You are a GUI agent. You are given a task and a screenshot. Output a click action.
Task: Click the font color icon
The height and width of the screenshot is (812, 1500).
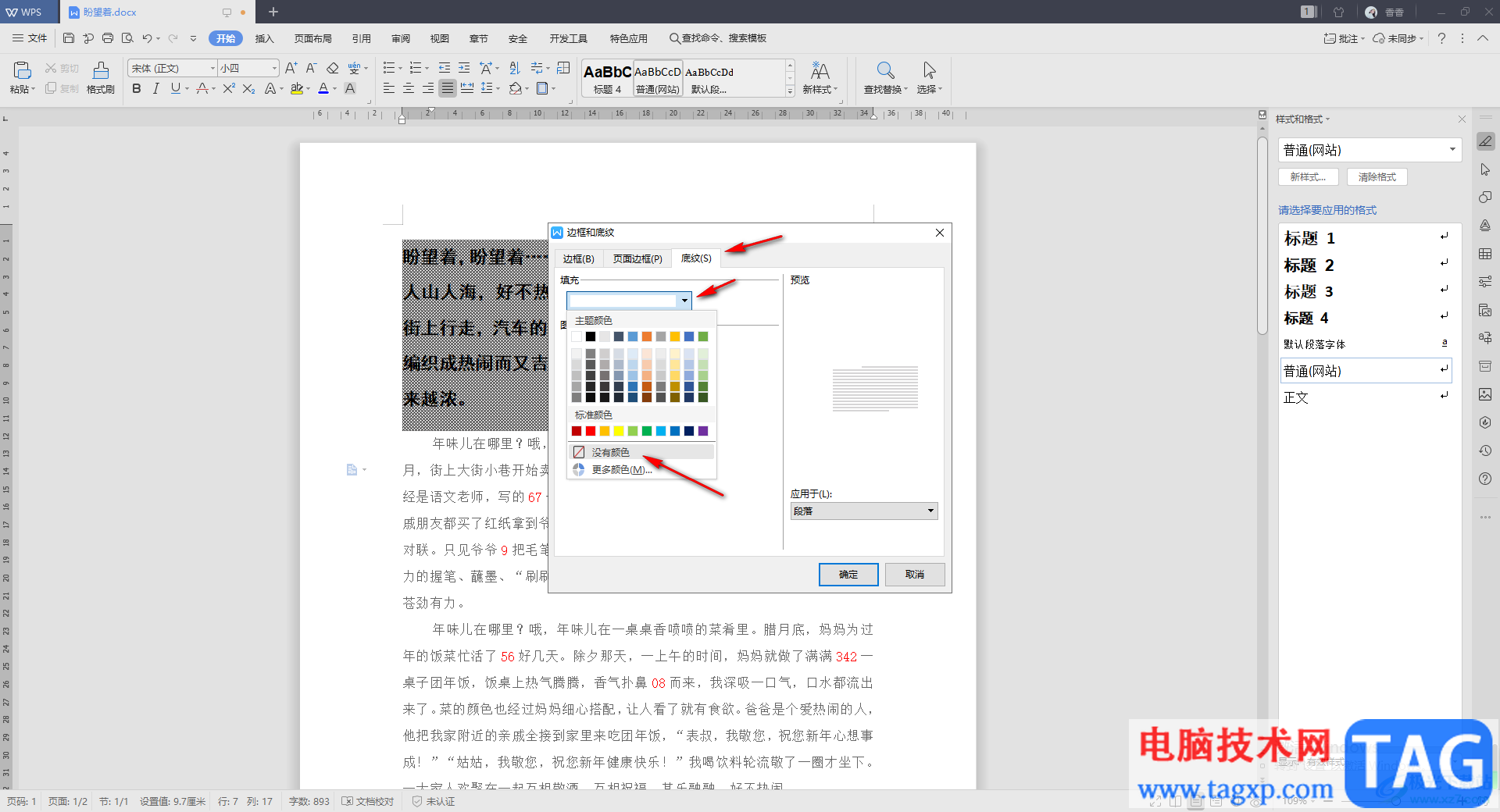coord(323,89)
